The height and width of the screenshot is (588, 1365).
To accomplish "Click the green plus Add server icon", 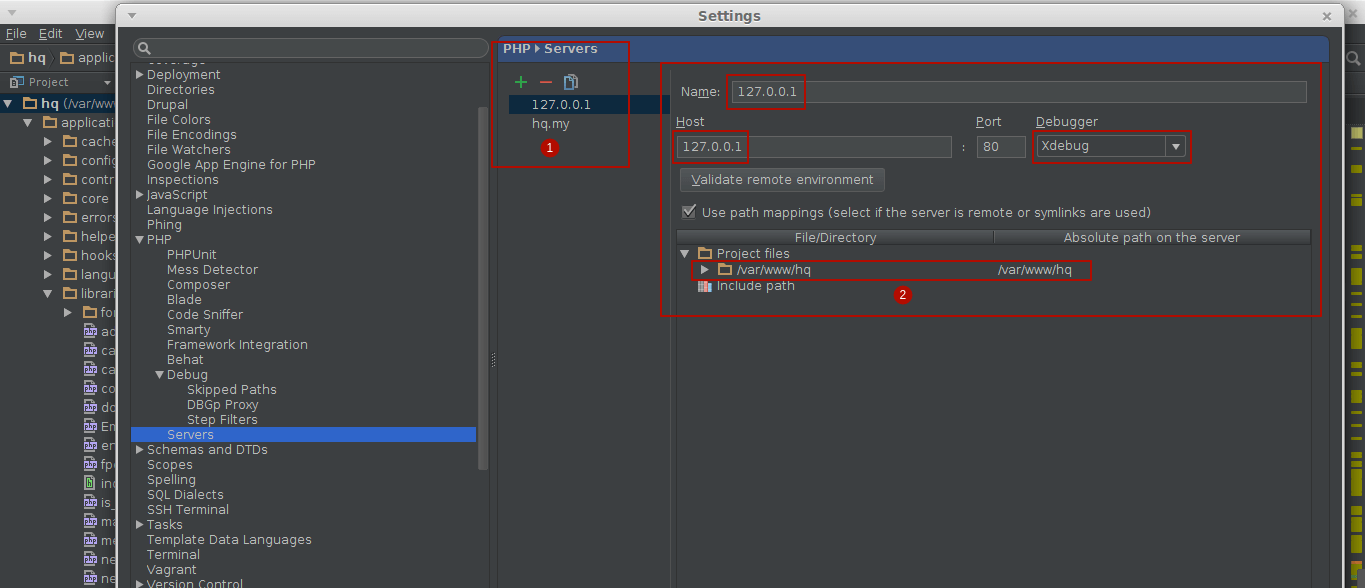I will tap(520, 82).
